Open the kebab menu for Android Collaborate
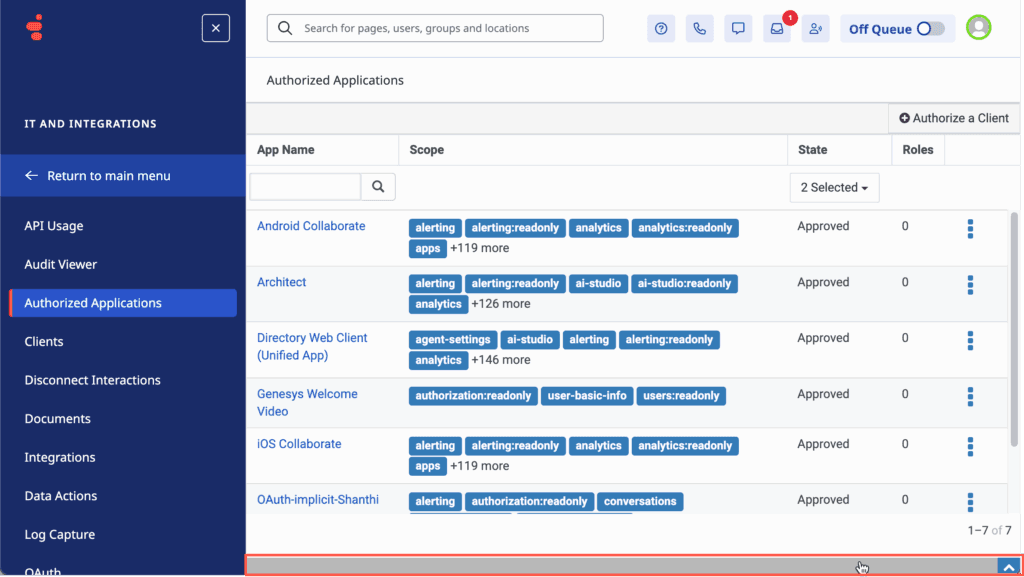Image resolution: width=1024 pixels, height=577 pixels. tap(970, 229)
